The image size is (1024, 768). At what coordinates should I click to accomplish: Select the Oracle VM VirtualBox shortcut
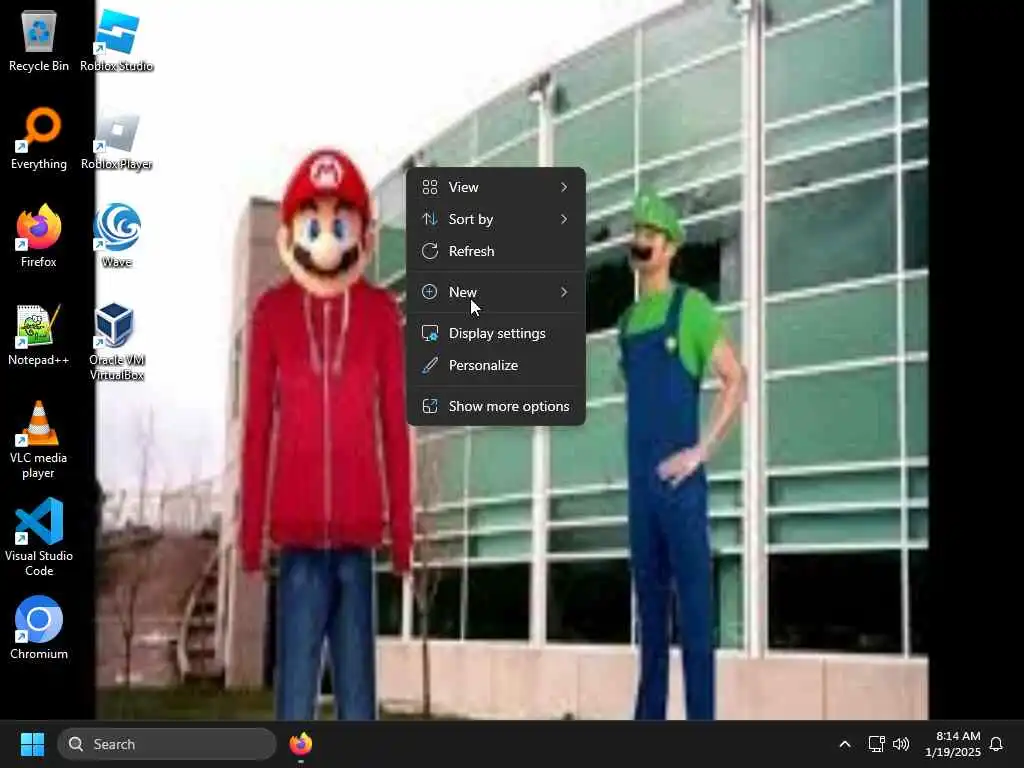click(x=116, y=342)
